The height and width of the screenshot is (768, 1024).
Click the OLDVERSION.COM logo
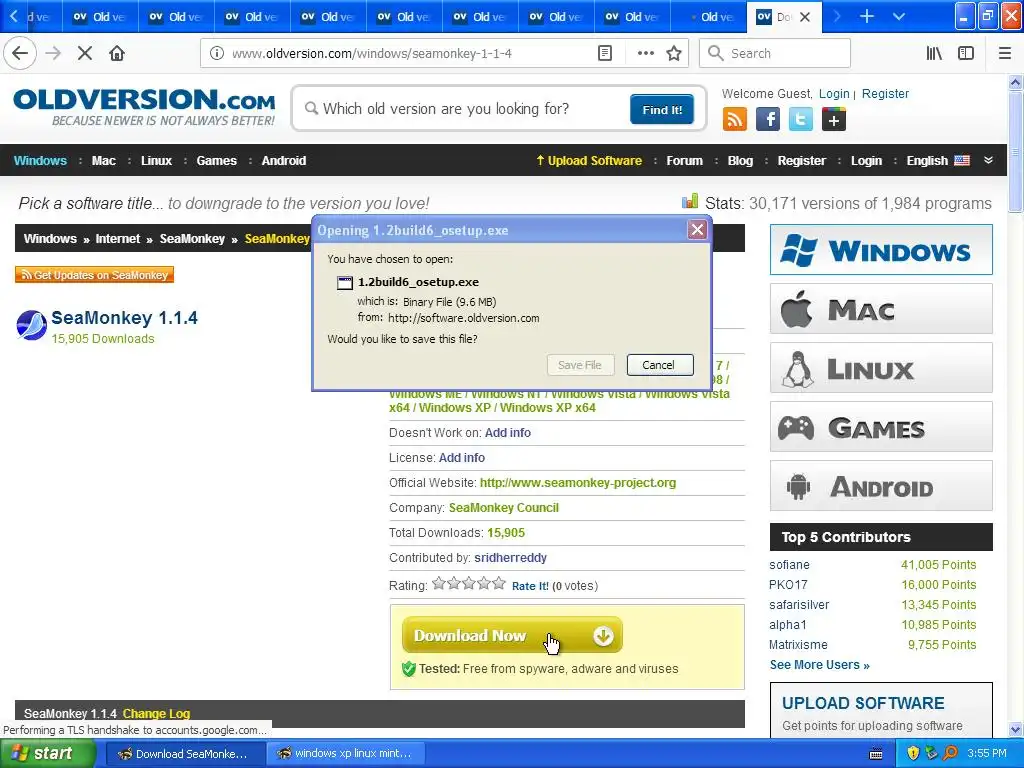coord(144,107)
